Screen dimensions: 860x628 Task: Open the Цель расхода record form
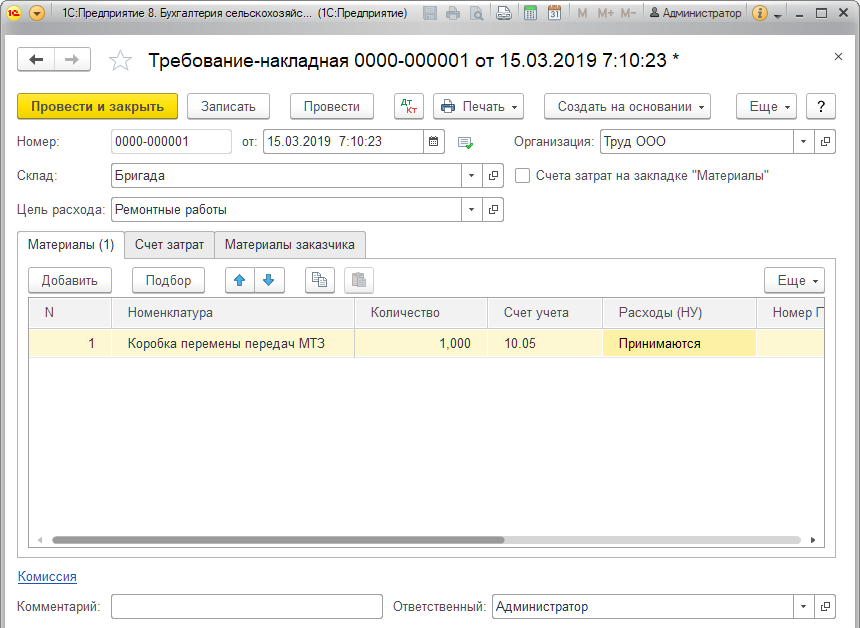click(493, 210)
